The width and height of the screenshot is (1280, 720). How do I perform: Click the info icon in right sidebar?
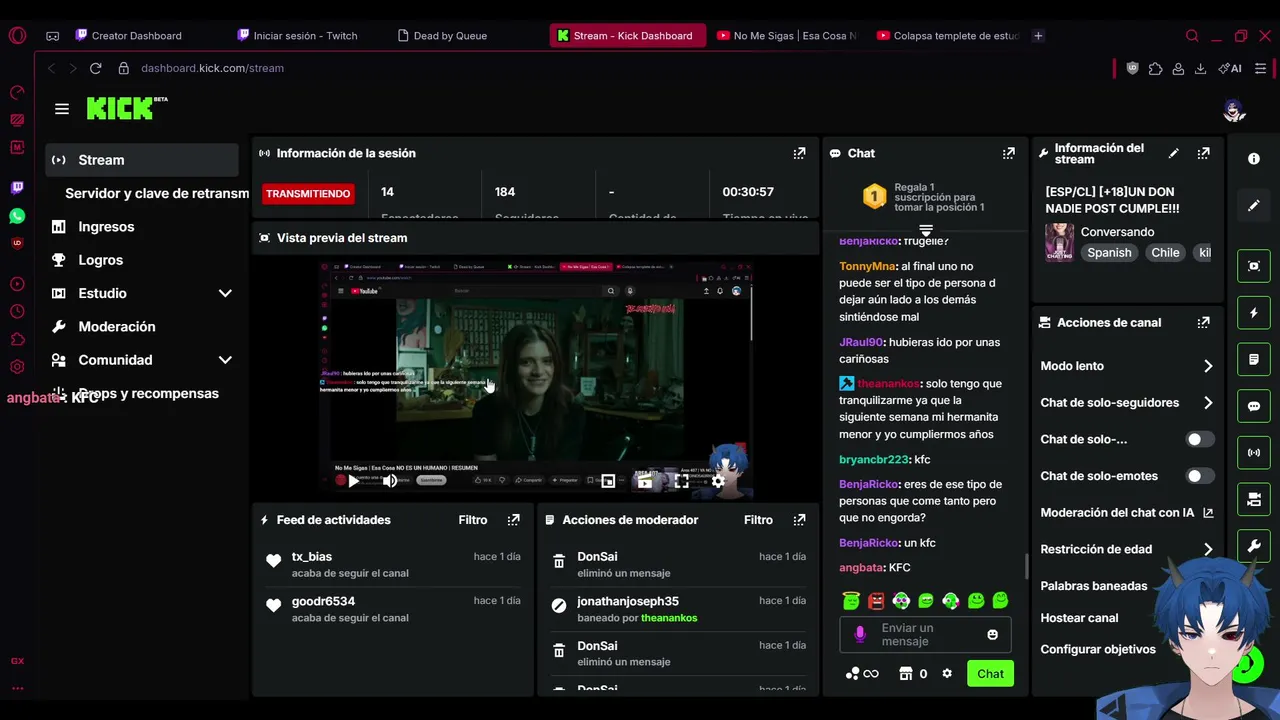(1254, 158)
